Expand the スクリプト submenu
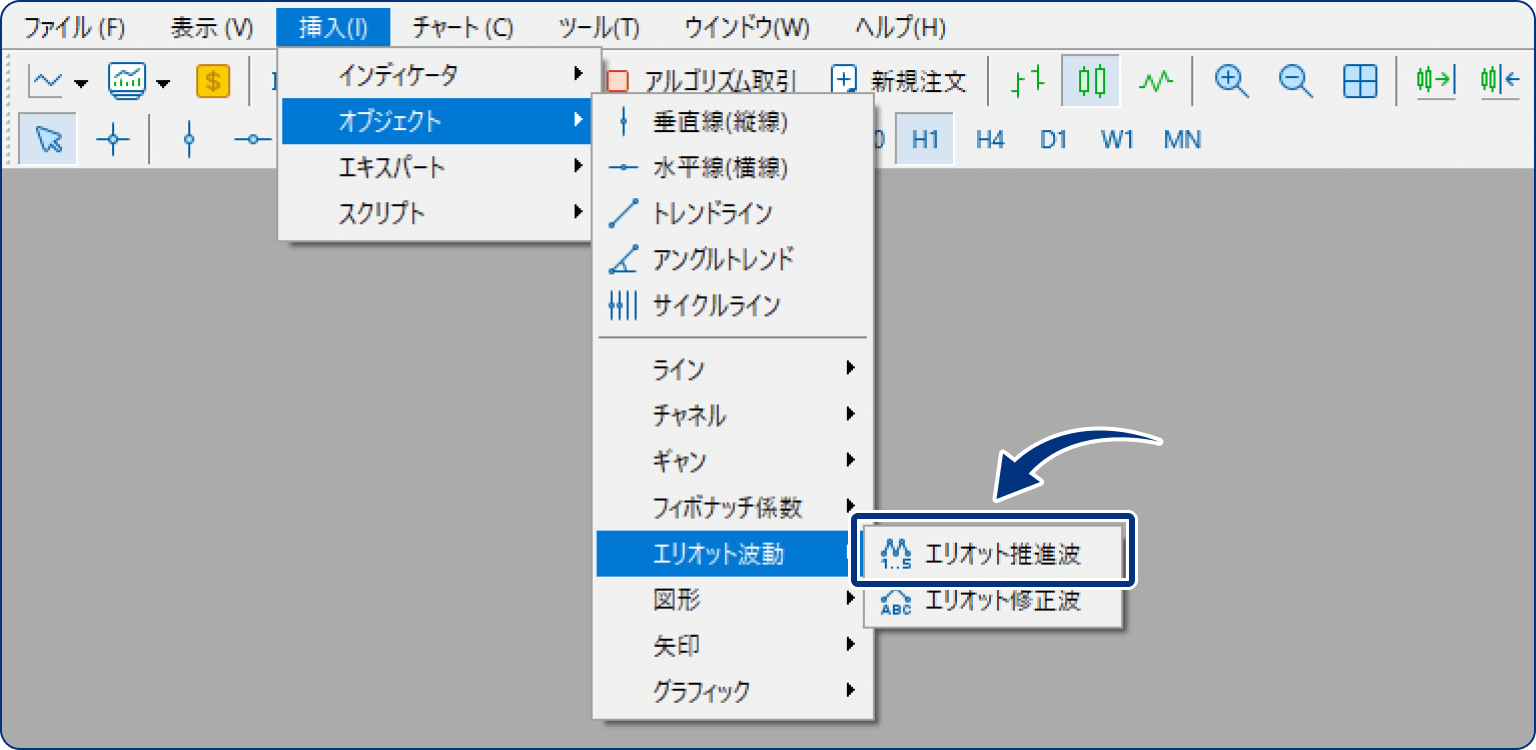The width and height of the screenshot is (1536, 750). (437, 213)
